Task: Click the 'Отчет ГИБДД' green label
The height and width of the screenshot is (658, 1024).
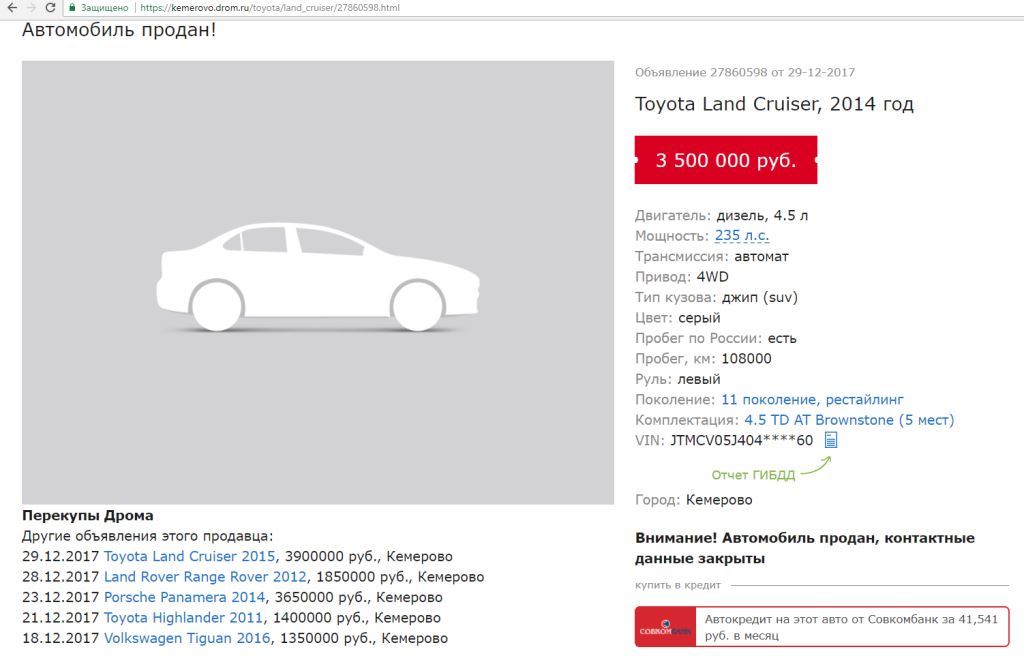Action: coord(753,475)
